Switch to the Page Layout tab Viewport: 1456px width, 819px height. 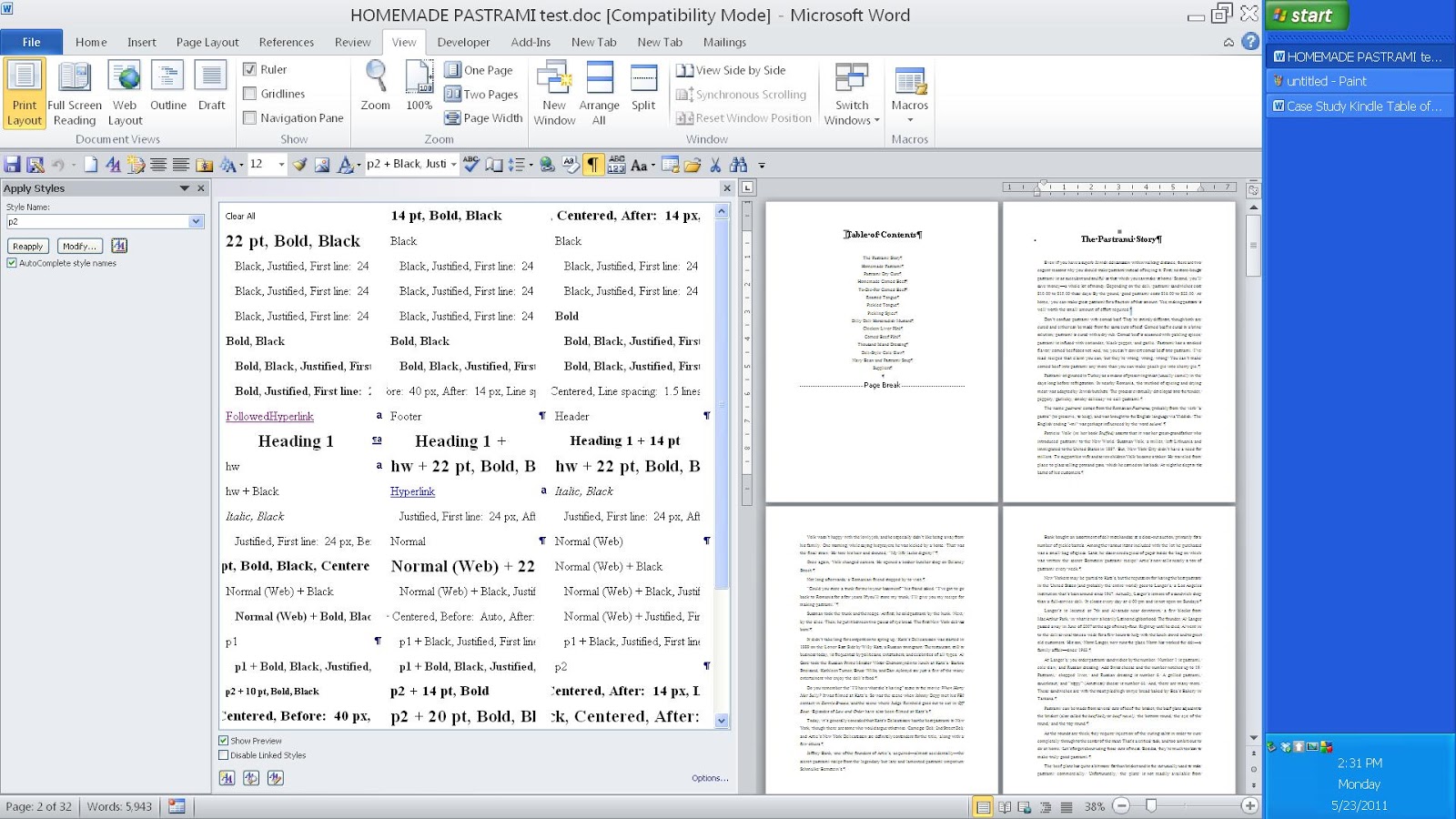tap(207, 42)
